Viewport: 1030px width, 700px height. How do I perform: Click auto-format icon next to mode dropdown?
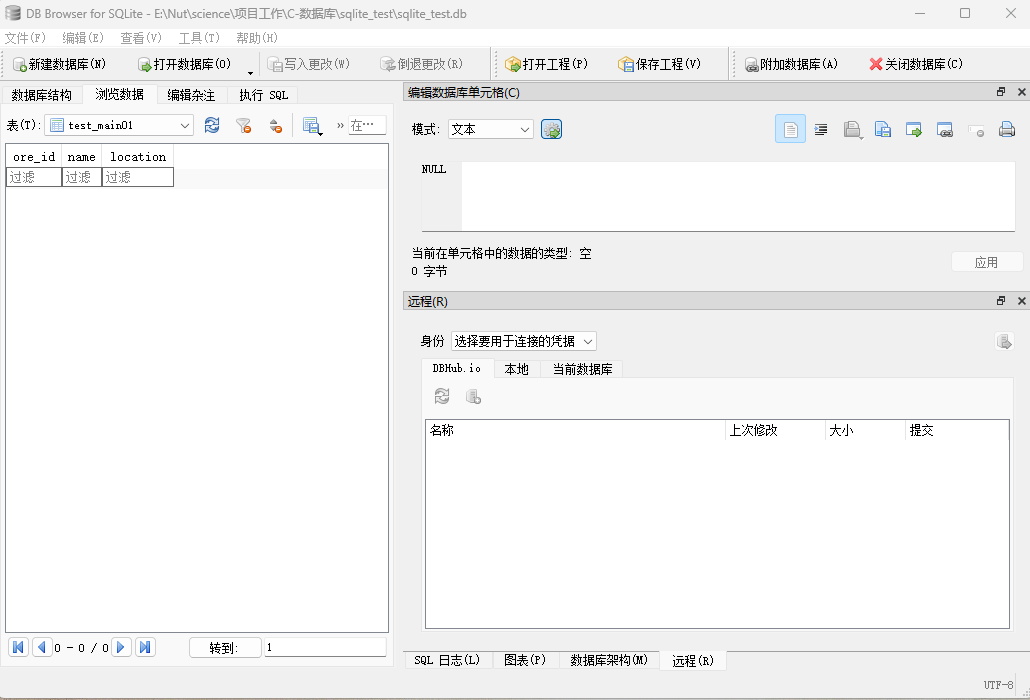tap(552, 129)
